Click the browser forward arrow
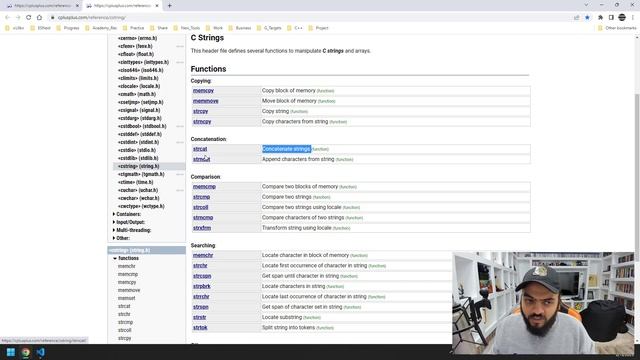The width and height of the screenshot is (640, 360). (x=18, y=18)
